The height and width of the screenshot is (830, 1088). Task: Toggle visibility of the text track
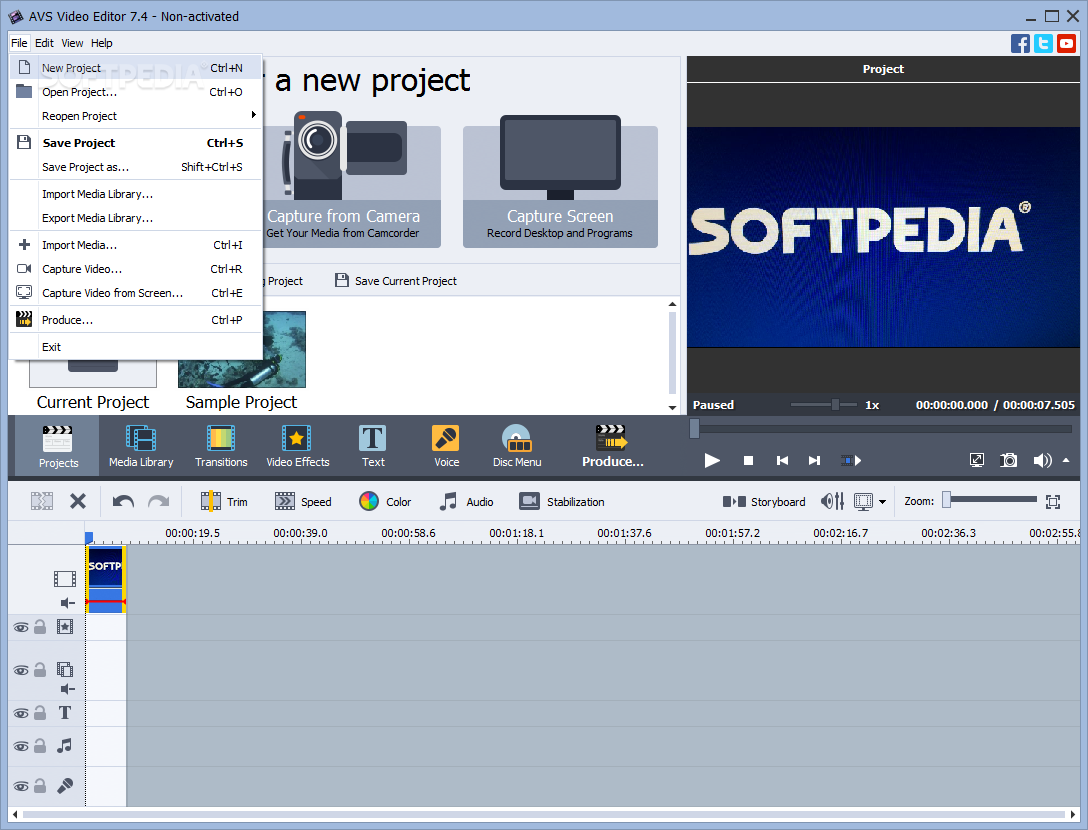pos(21,713)
